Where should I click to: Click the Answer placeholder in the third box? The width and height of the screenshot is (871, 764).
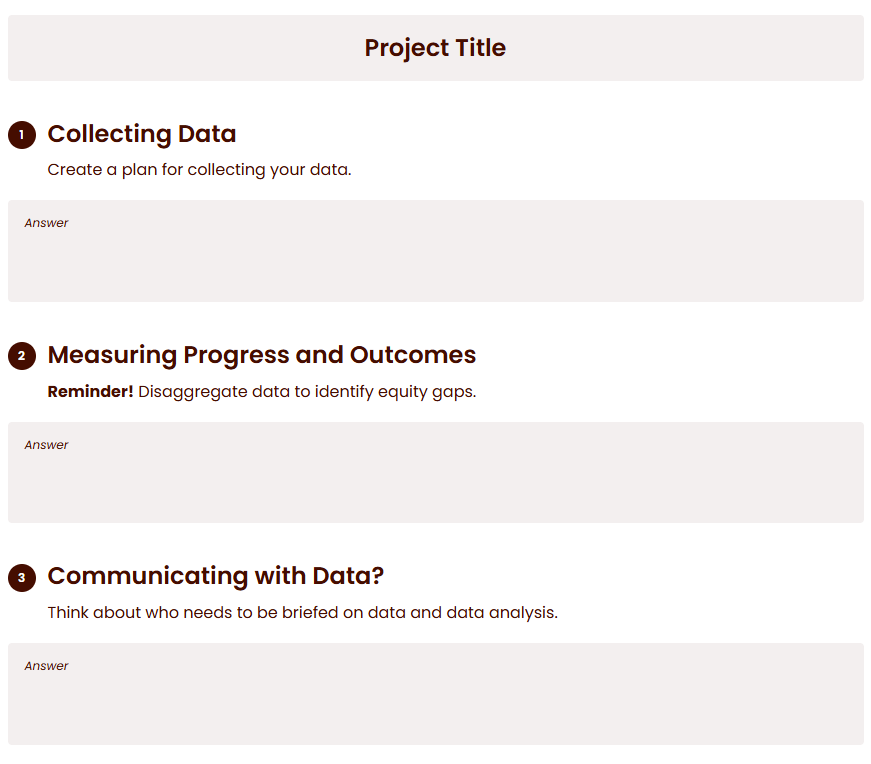tap(46, 666)
